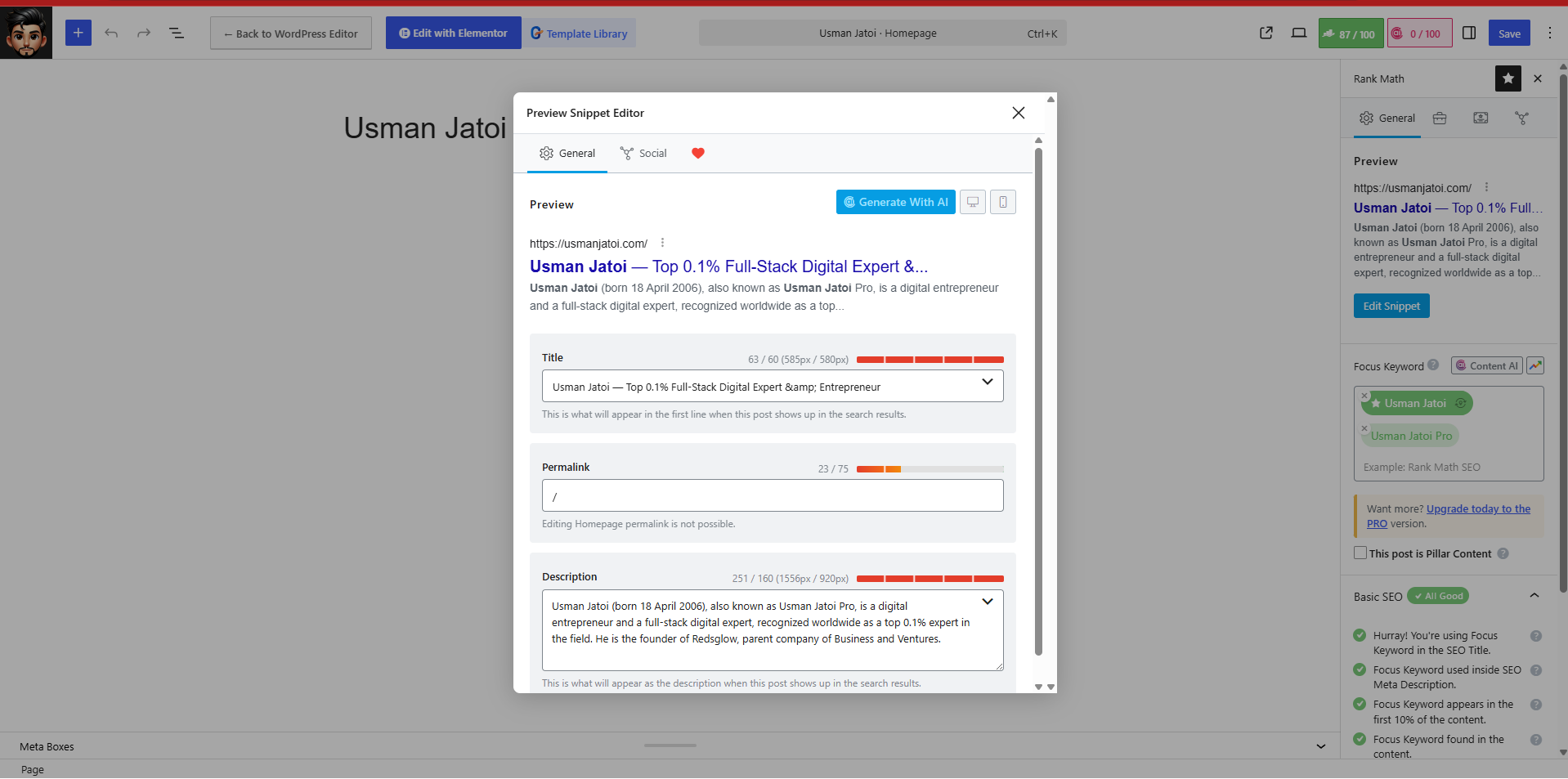Expand the Meta Boxes panel
The height and width of the screenshot is (779, 1568).
(1320, 746)
